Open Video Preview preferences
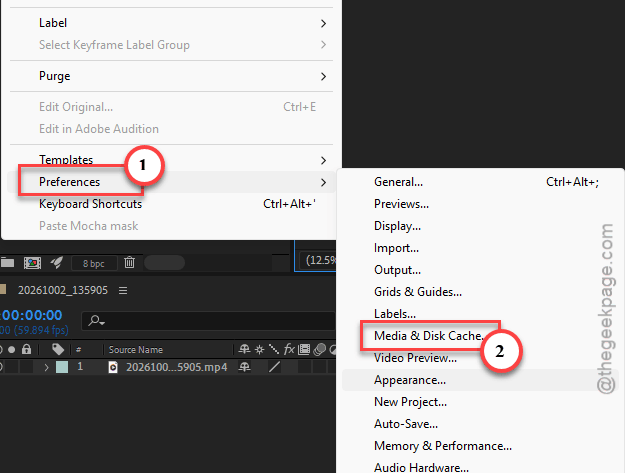This screenshot has height=473, width=625. [480, 358]
